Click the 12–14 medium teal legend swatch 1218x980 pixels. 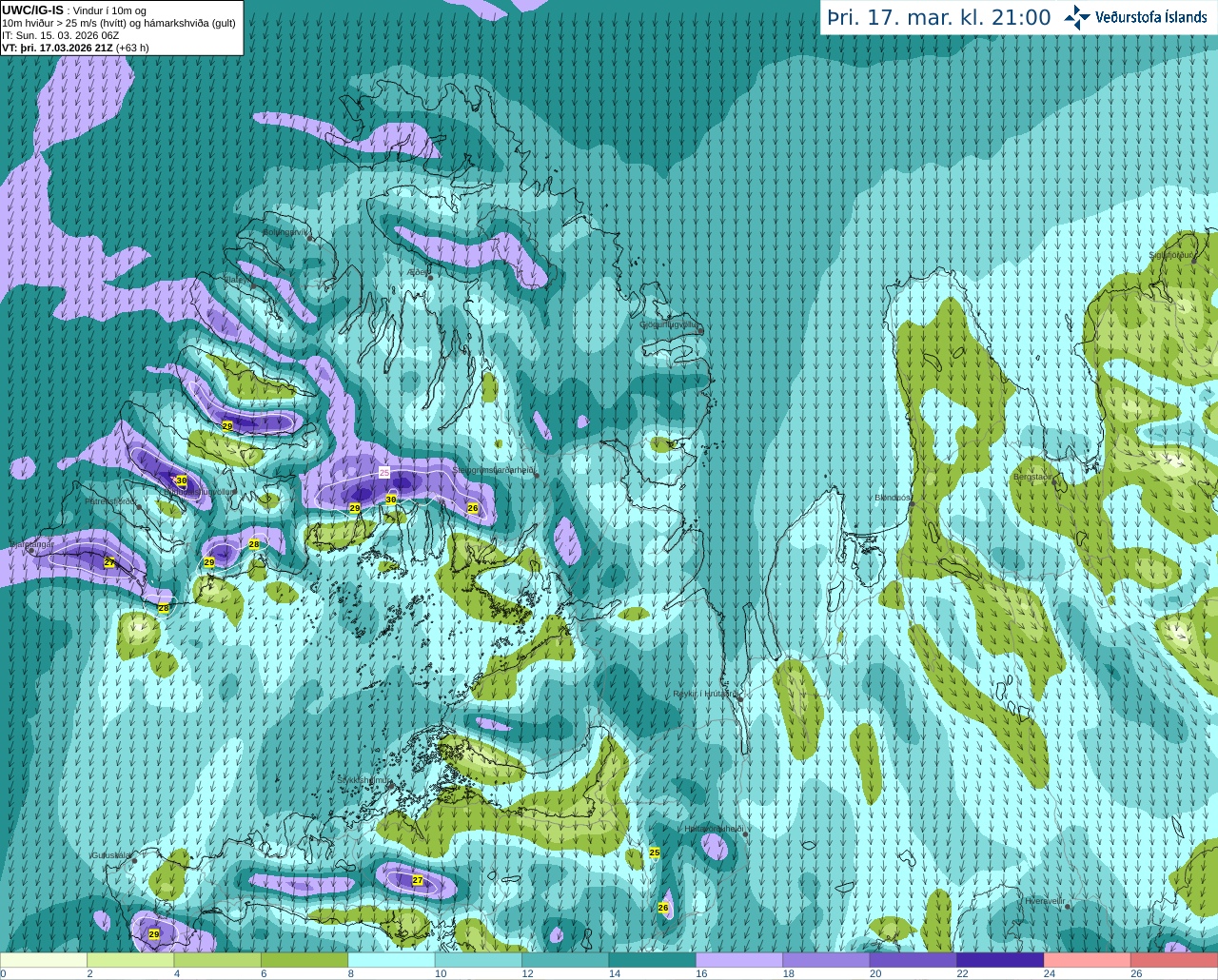565,960
